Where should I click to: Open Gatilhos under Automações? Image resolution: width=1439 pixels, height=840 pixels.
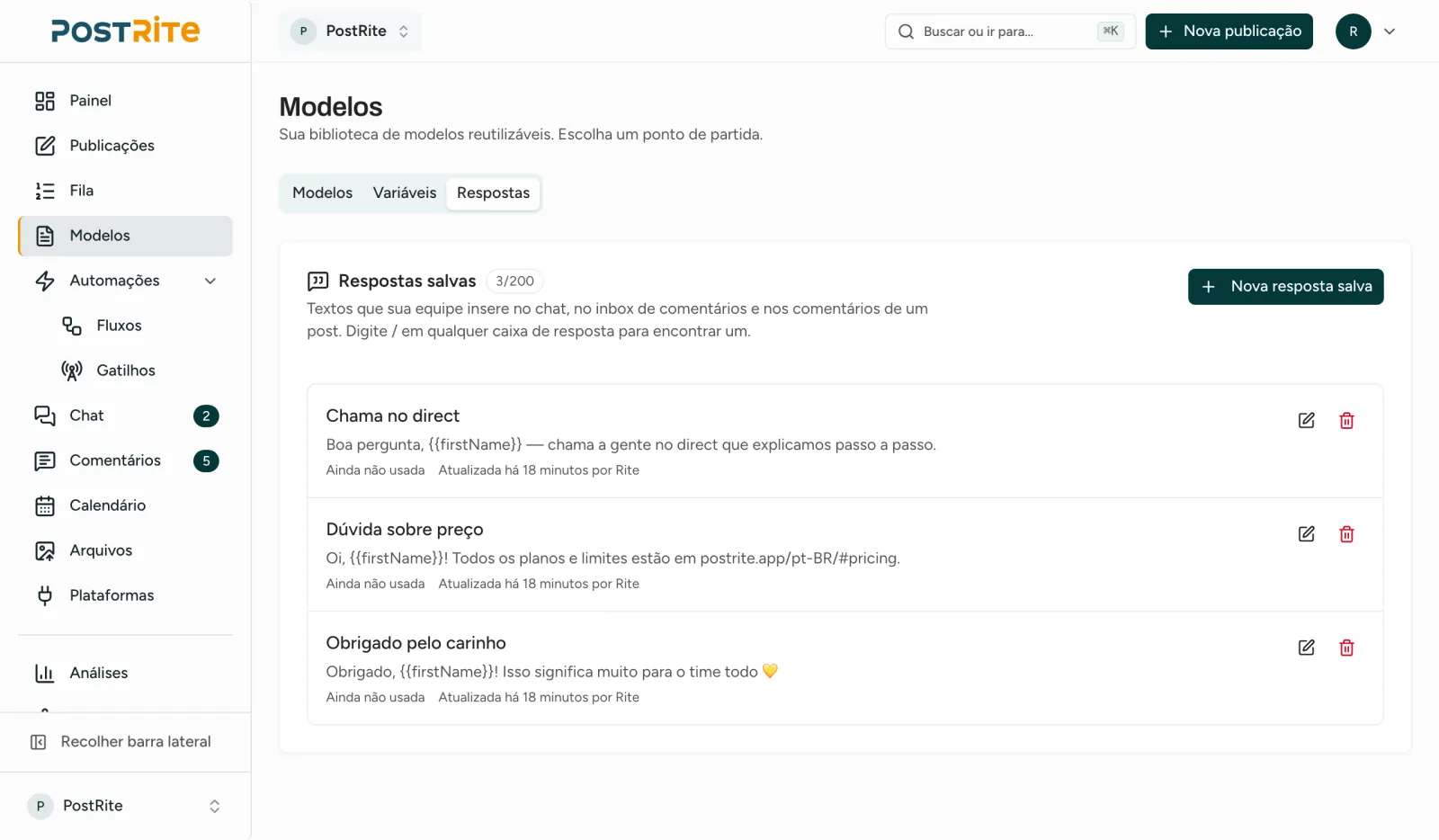[139, 371]
